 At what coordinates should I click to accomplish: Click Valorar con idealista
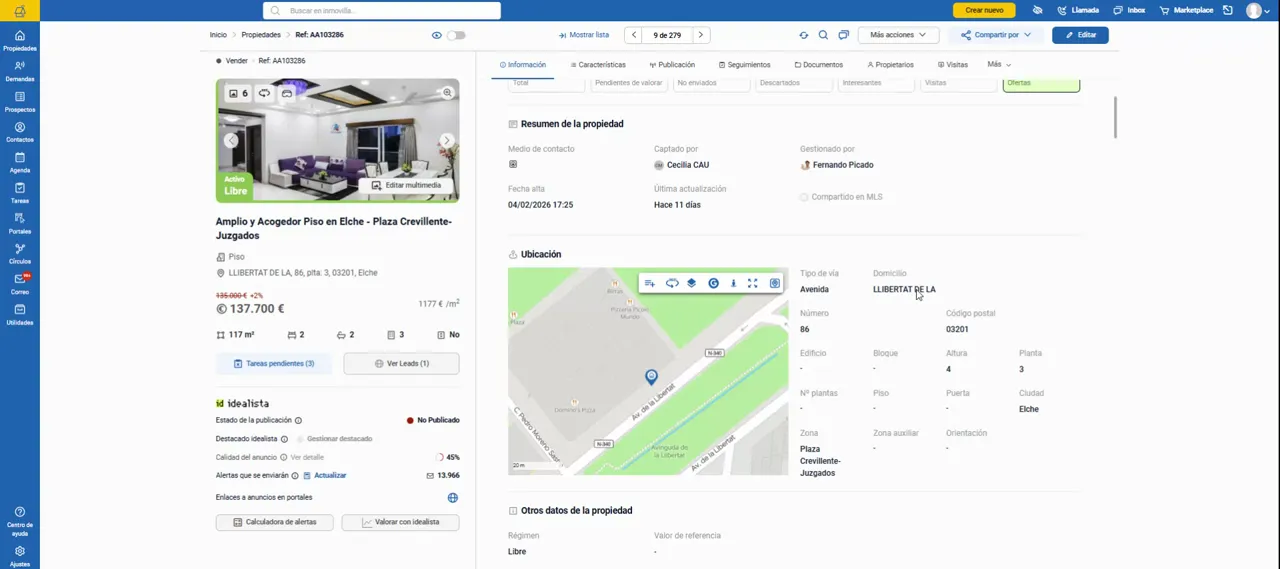point(400,522)
